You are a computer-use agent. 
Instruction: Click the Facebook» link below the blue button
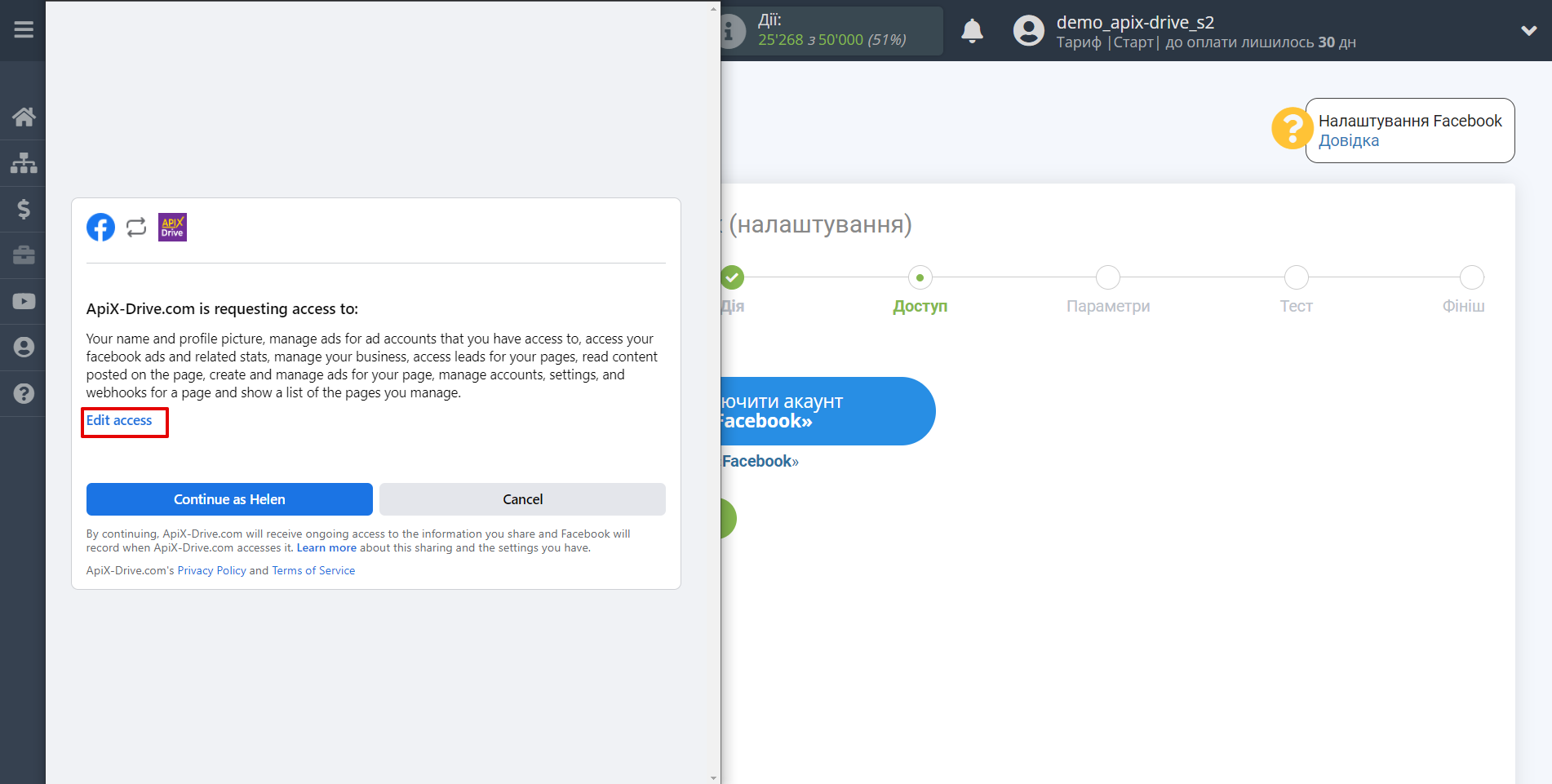[760, 461]
